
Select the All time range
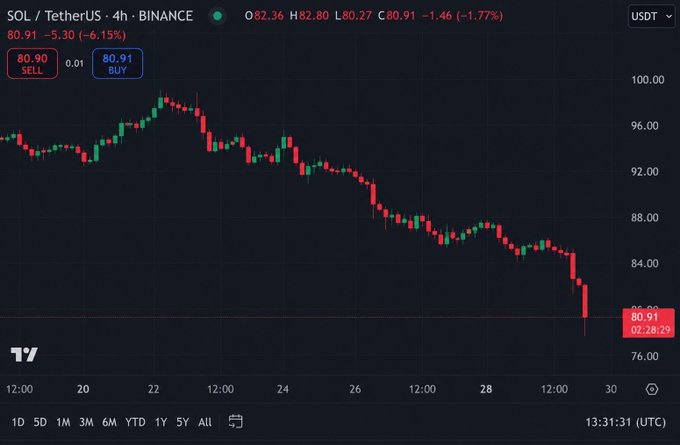pos(205,422)
